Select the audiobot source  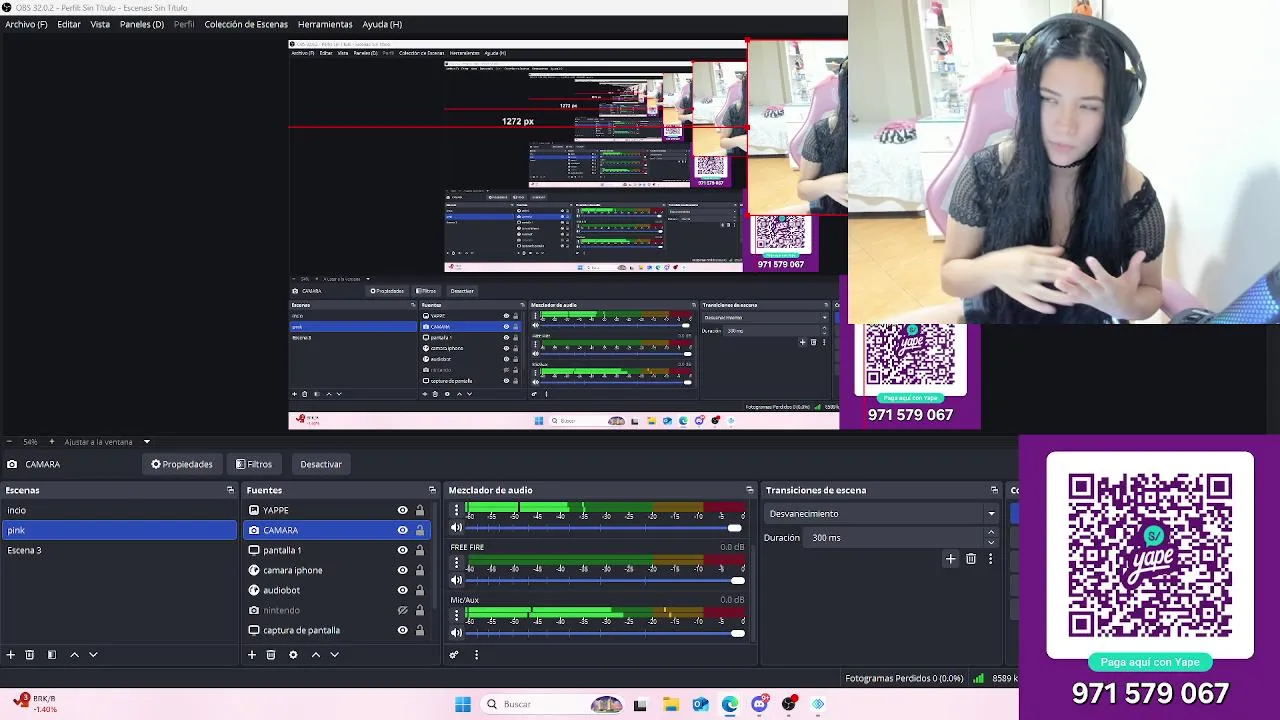click(337, 590)
